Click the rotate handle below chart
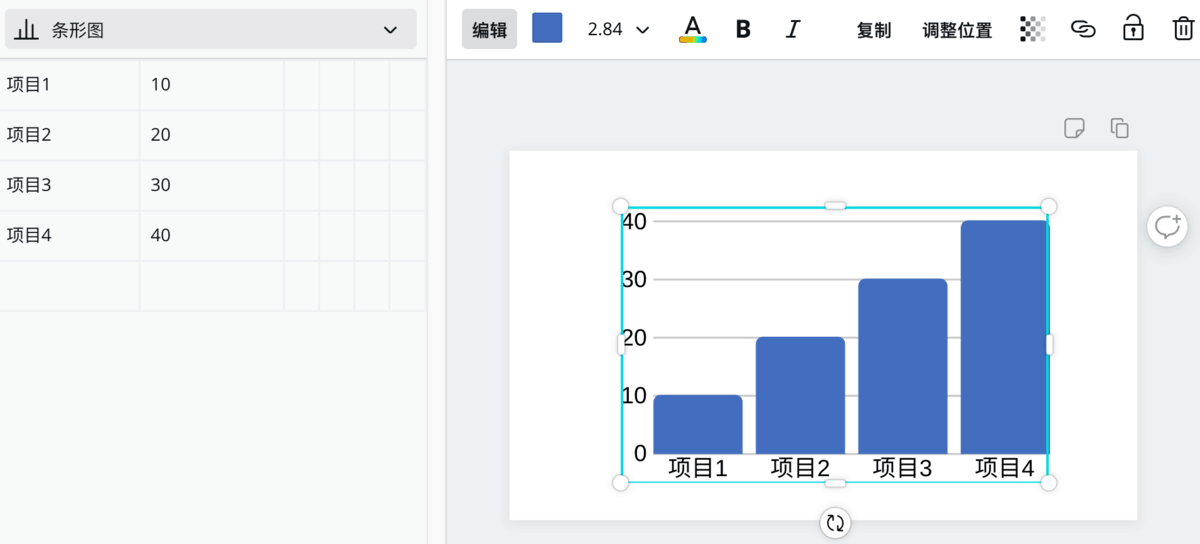The width and height of the screenshot is (1200, 544). tap(835, 522)
